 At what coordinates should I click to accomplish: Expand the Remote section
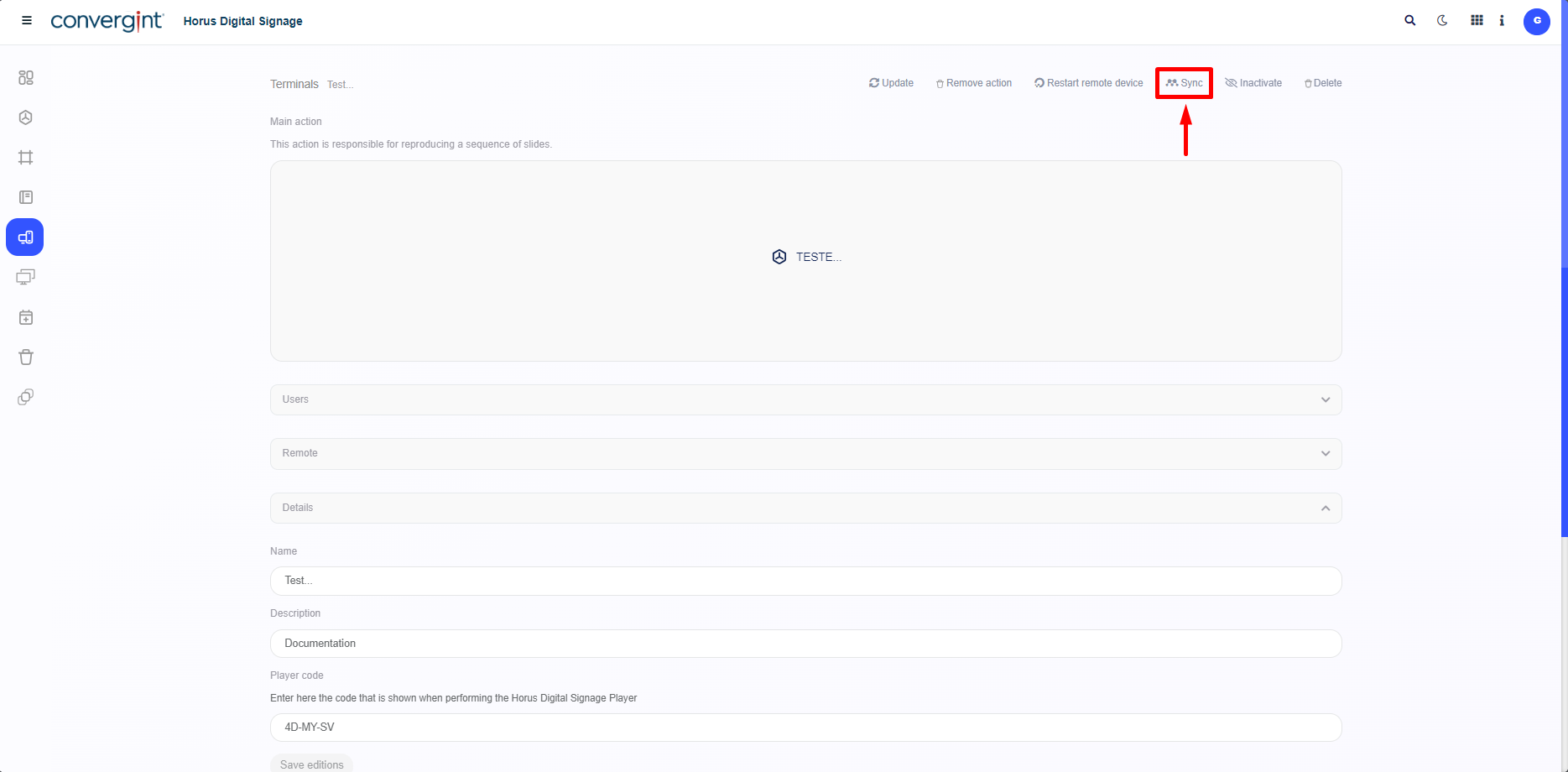tap(805, 454)
